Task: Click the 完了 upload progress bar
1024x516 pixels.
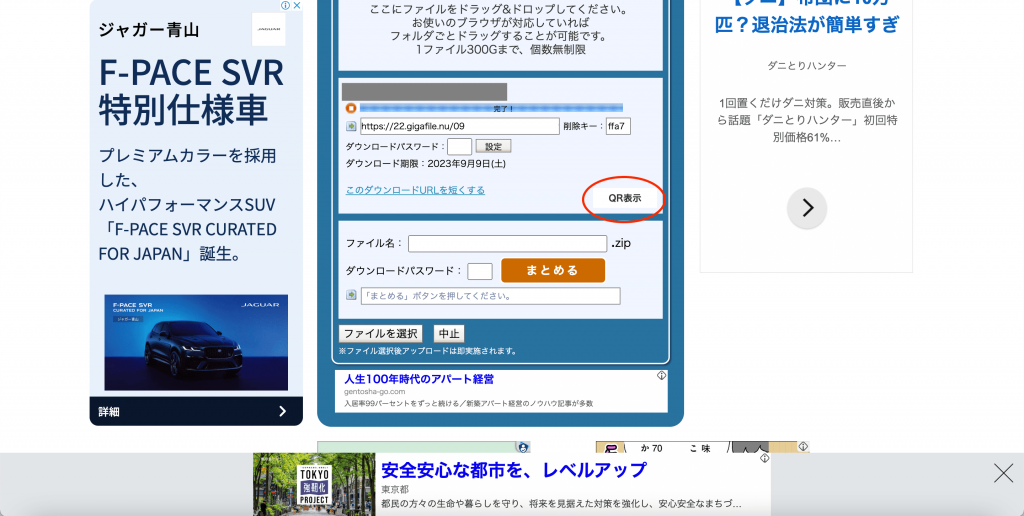Action: (x=491, y=108)
